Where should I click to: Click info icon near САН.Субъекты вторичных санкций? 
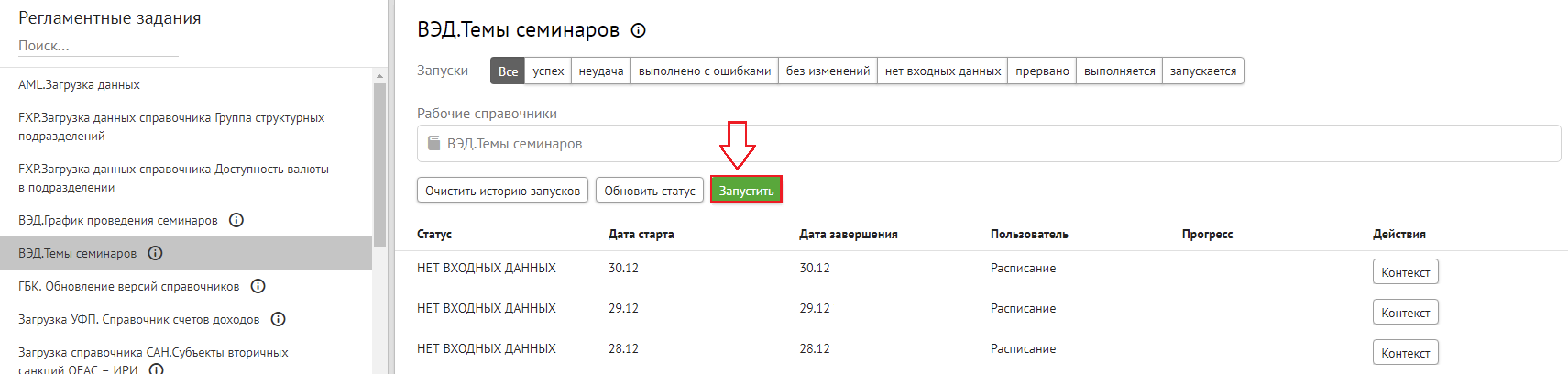pyautogui.click(x=156, y=368)
